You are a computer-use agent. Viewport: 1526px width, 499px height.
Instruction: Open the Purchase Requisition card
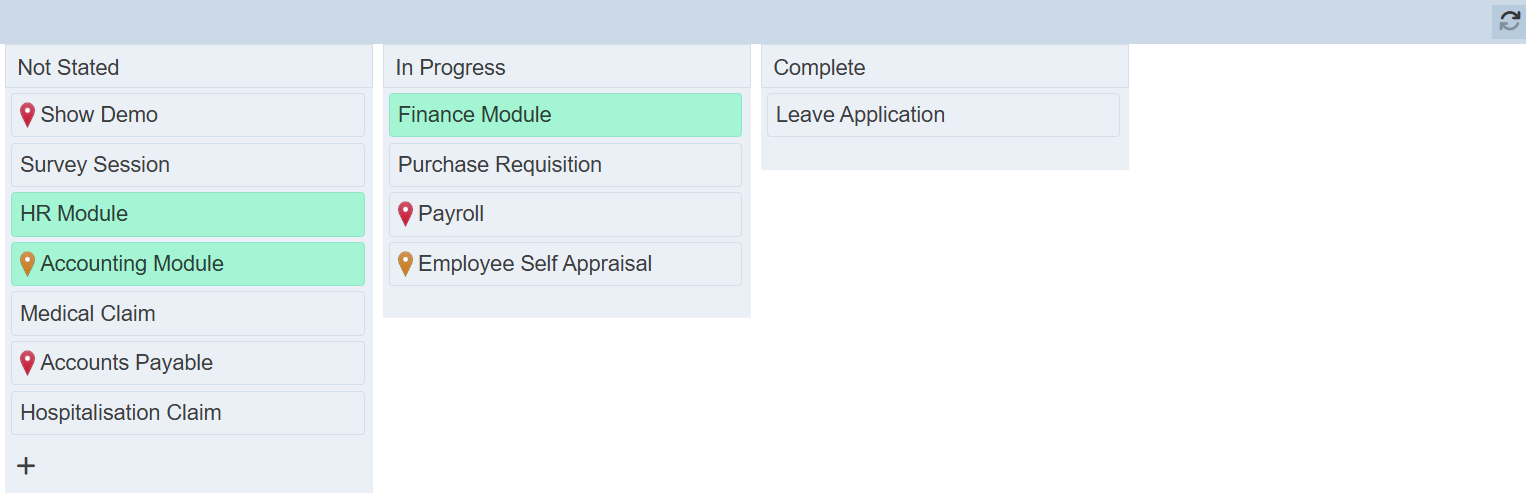click(x=500, y=165)
